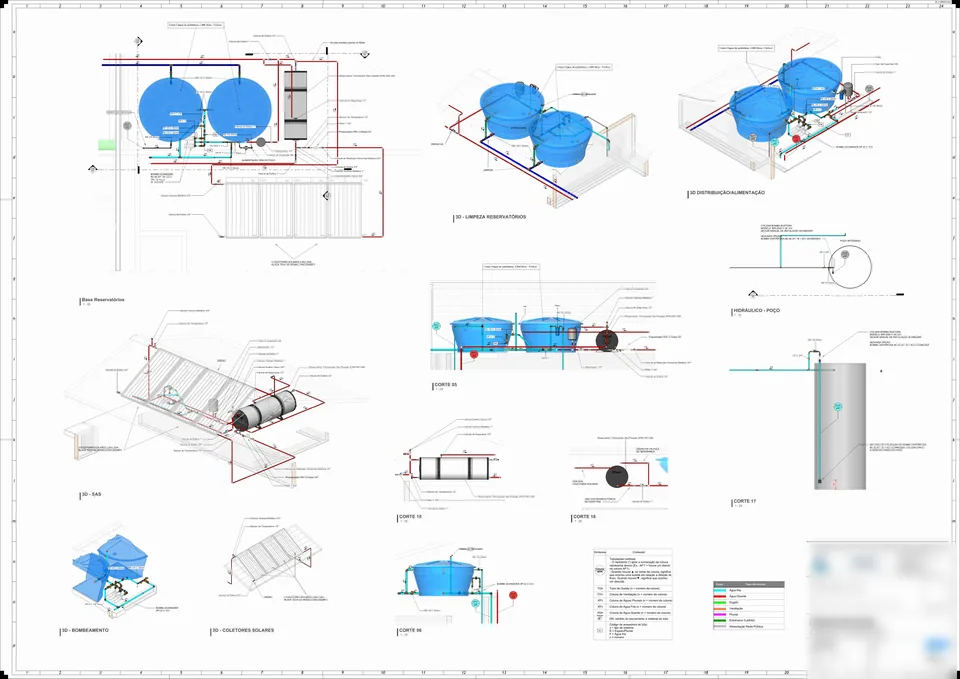The image size is (960, 679).
Task: Select the orange Ventilação legend swatch
Action: tap(720, 609)
